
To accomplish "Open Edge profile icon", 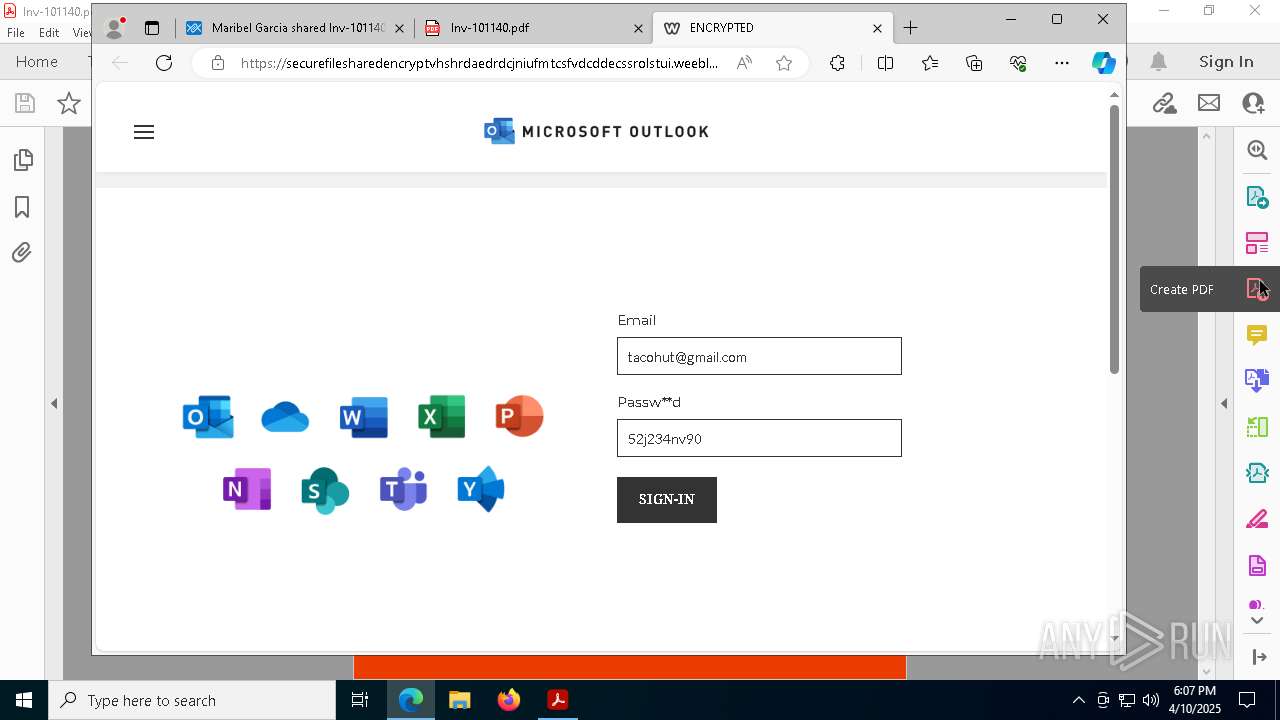I will pyautogui.click(x=115, y=28).
